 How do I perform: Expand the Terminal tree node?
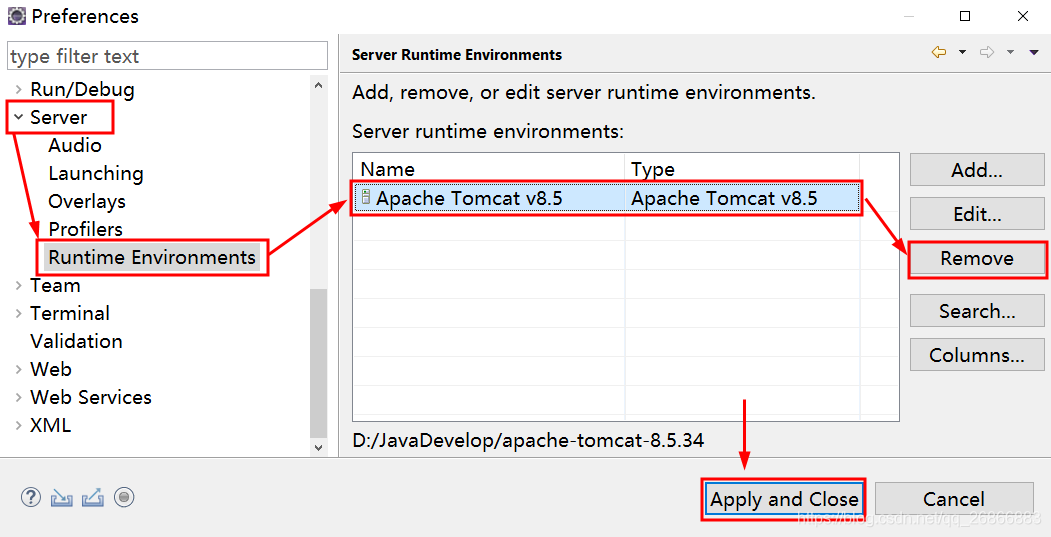click(19, 314)
